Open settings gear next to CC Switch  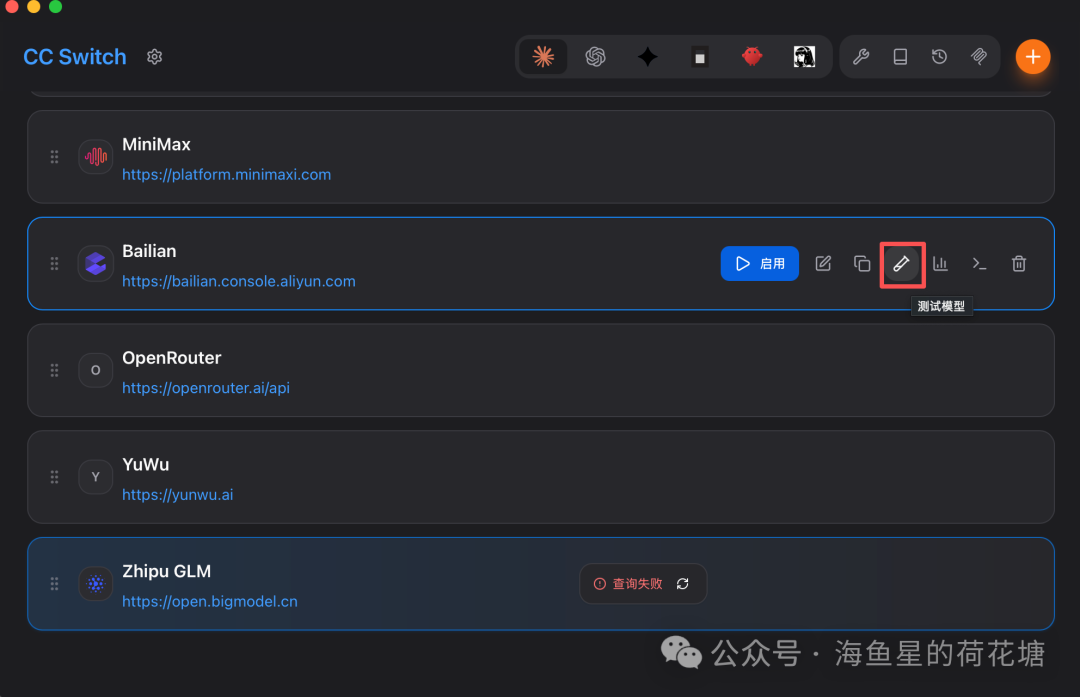point(154,56)
